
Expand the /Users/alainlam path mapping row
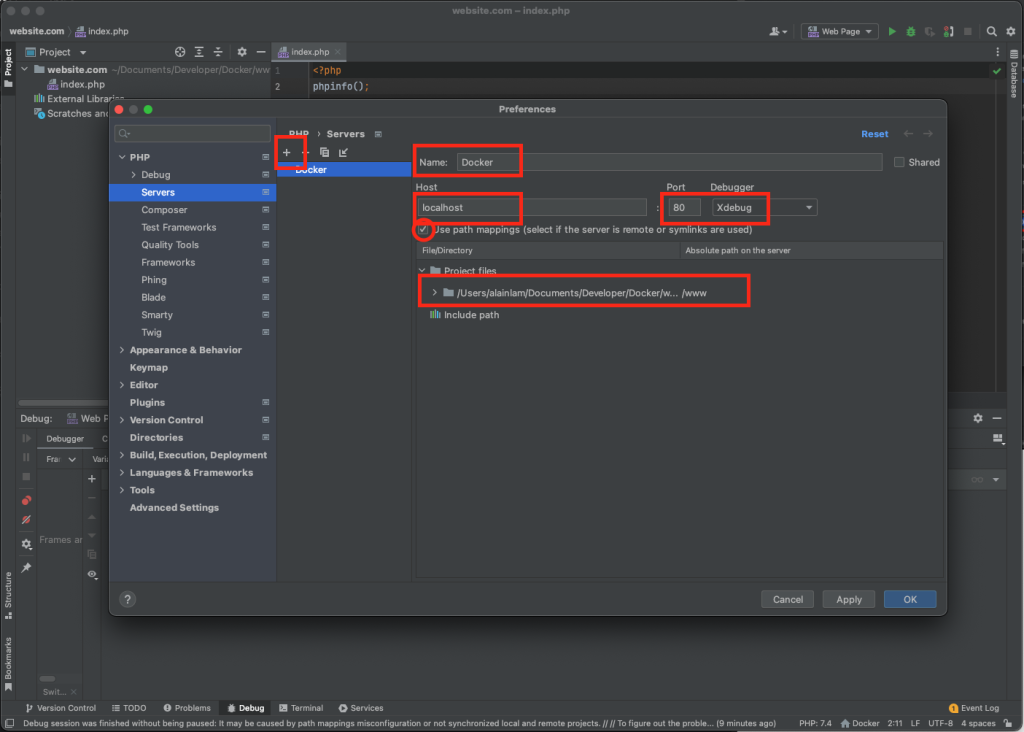pyautogui.click(x=434, y=293)
